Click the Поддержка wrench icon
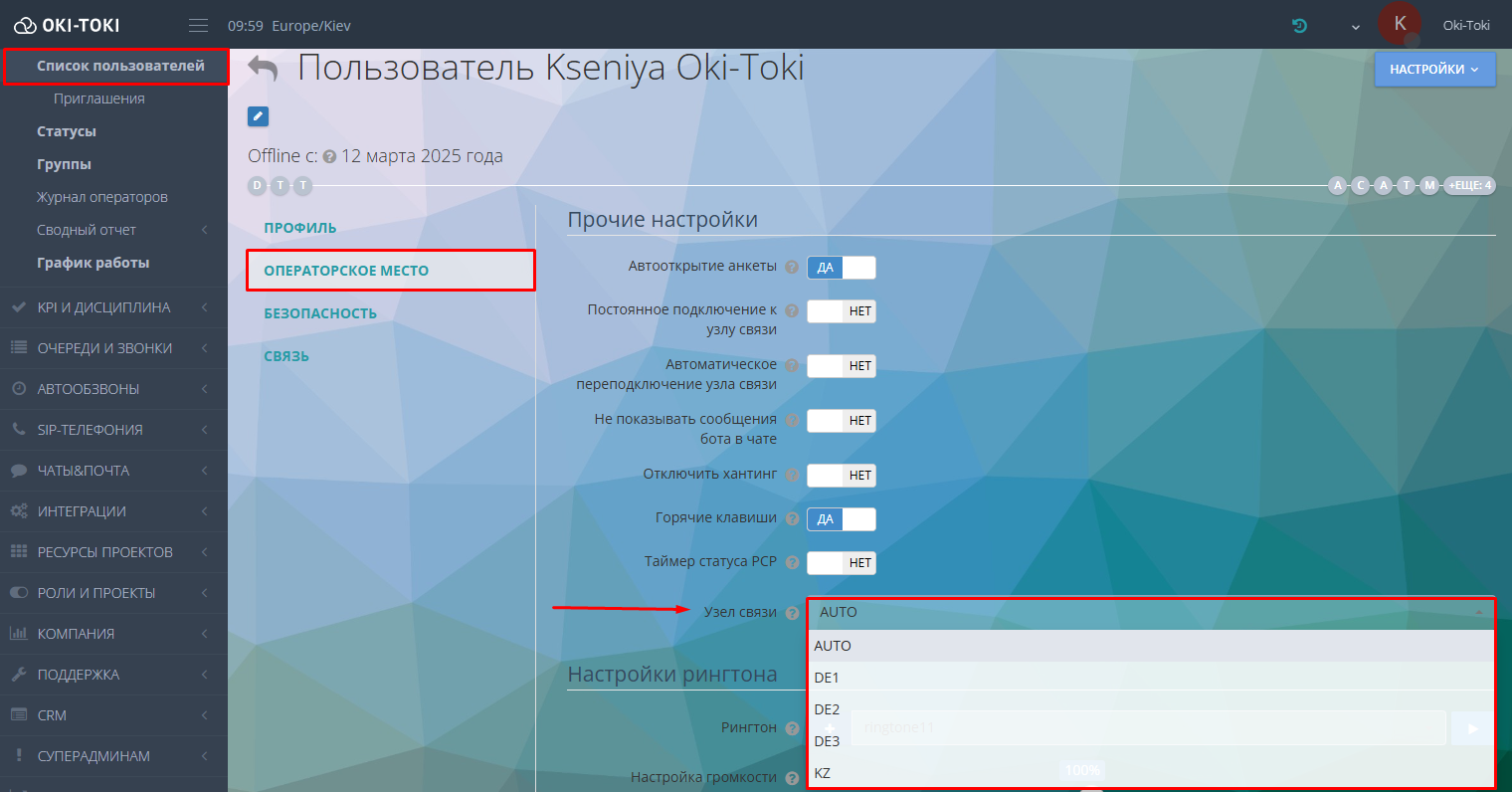 pos(18,675)
